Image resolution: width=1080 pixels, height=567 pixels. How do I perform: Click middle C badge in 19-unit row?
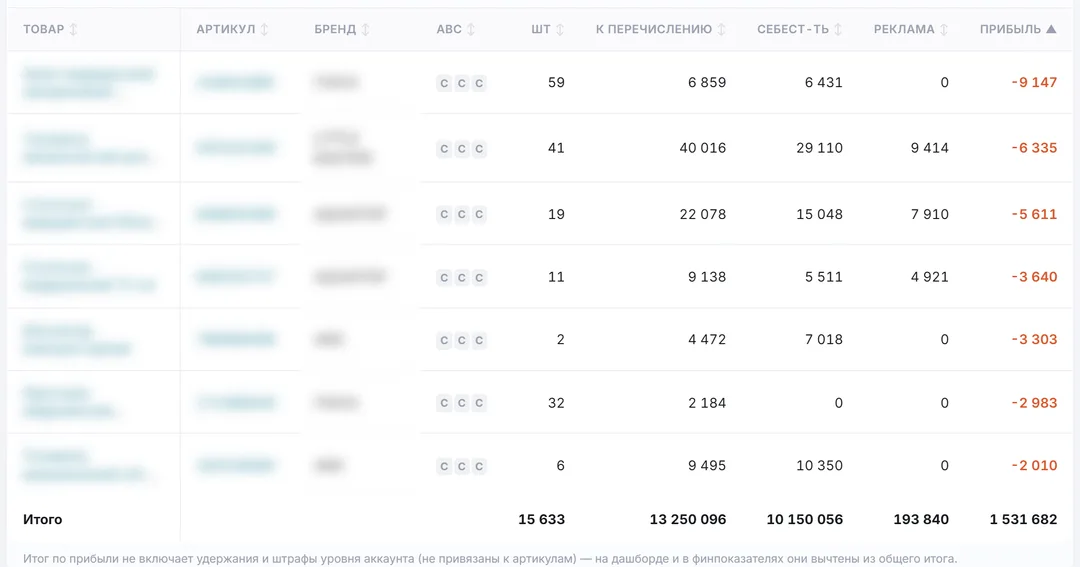pos(461,215)
